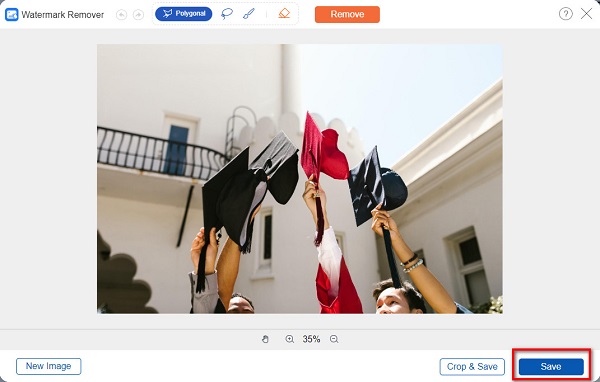Viewport: 600px width, 382px height.
Task: Select the Polygonal selection tool
Action: [x=183, y=14]
